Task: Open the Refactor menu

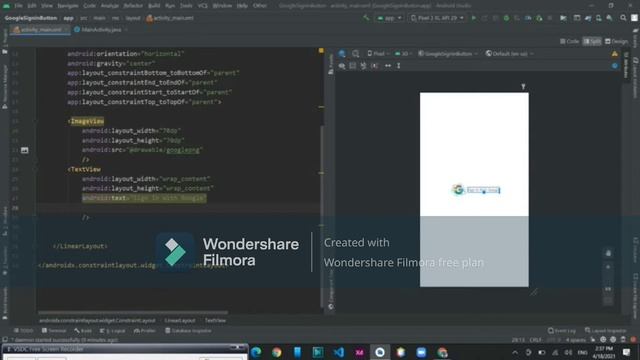Action: click(x=133, y=6)
